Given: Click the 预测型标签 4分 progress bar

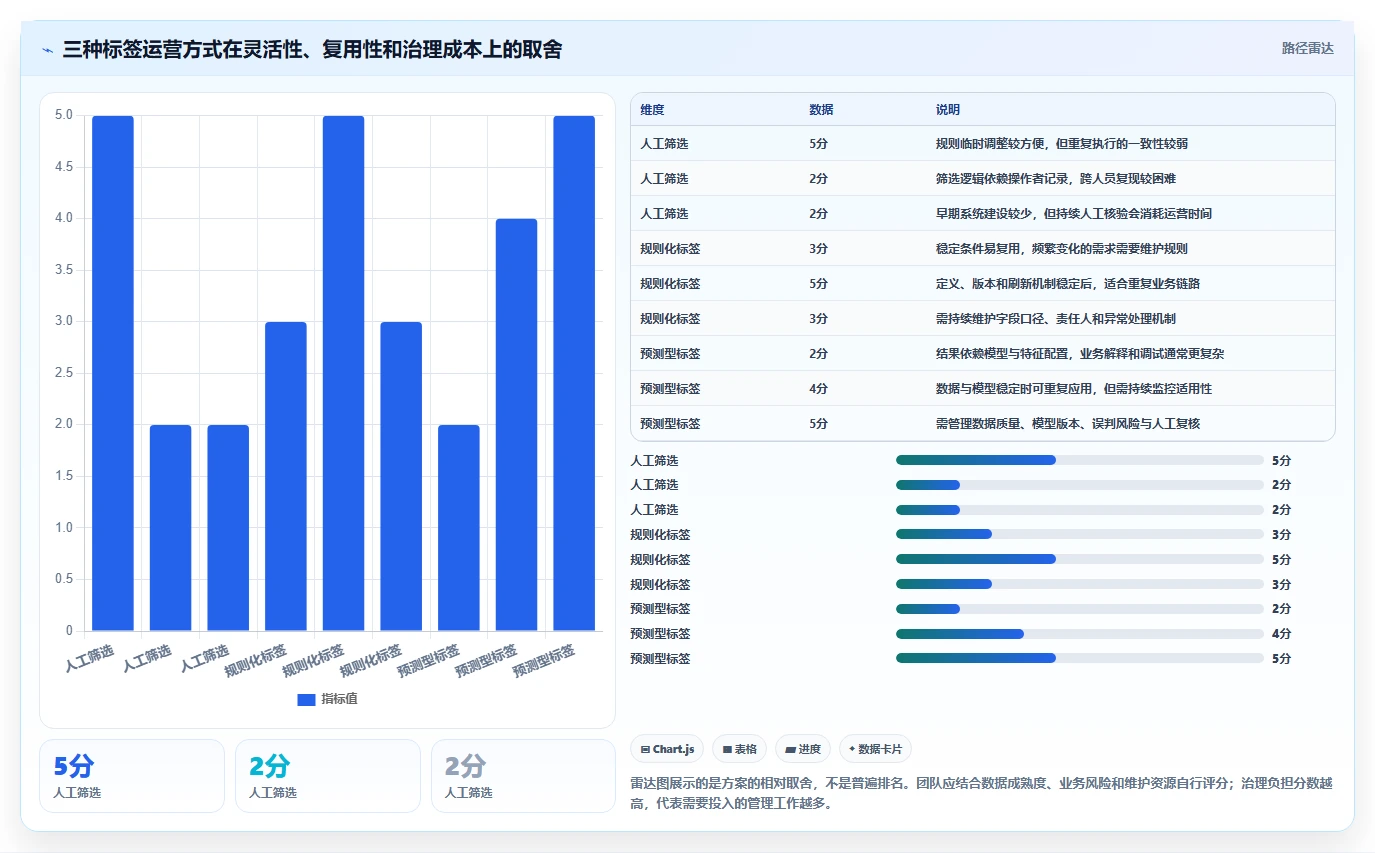Looking at the screenshot, I should coord(1080,634).
